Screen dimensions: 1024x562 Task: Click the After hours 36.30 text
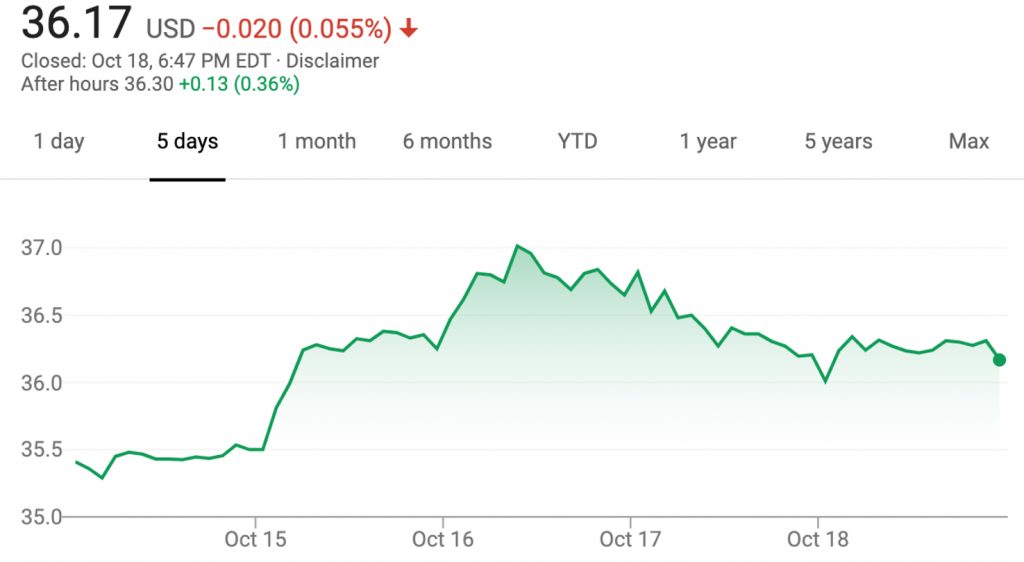coord(97,84)
